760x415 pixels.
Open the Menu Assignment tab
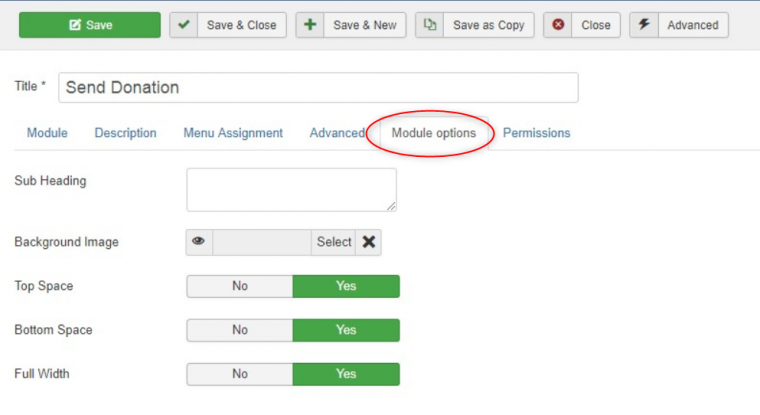pos(233,133)
